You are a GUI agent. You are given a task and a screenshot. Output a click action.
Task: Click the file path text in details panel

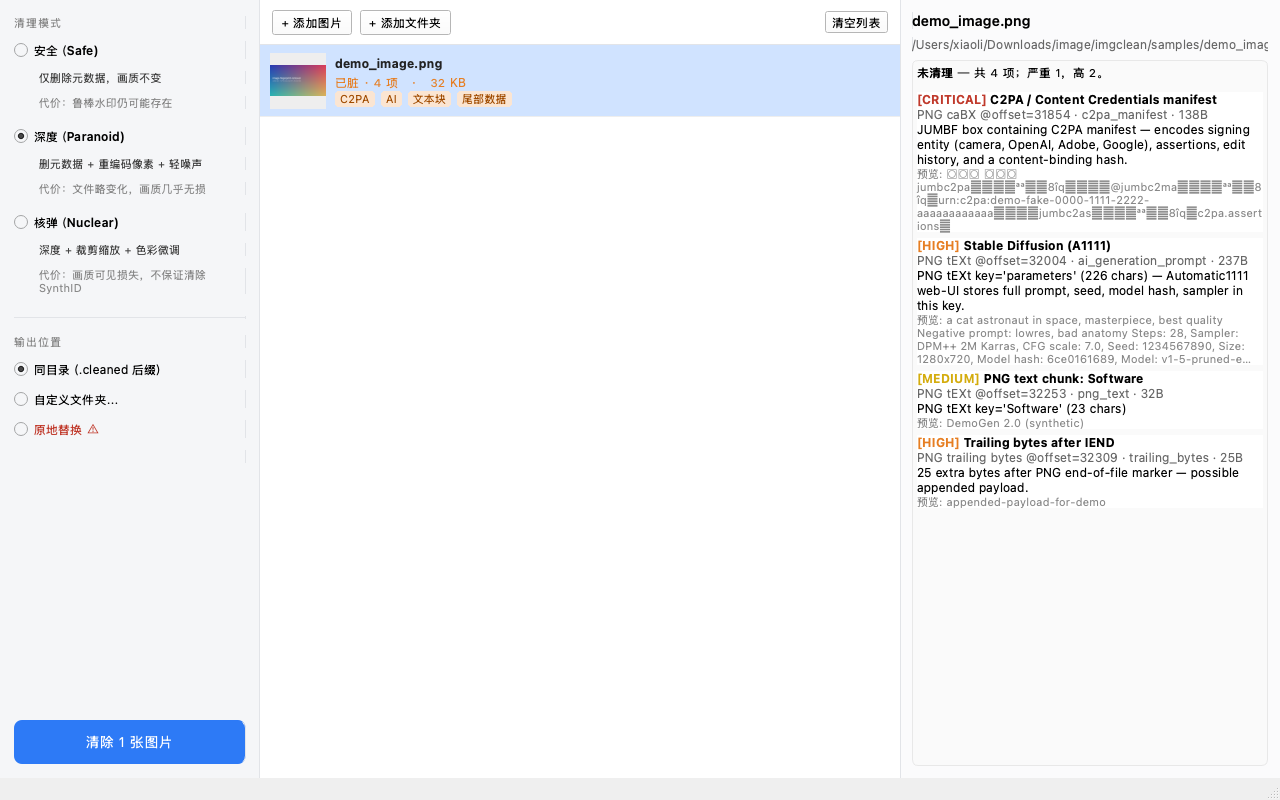tap(1090, 45)
